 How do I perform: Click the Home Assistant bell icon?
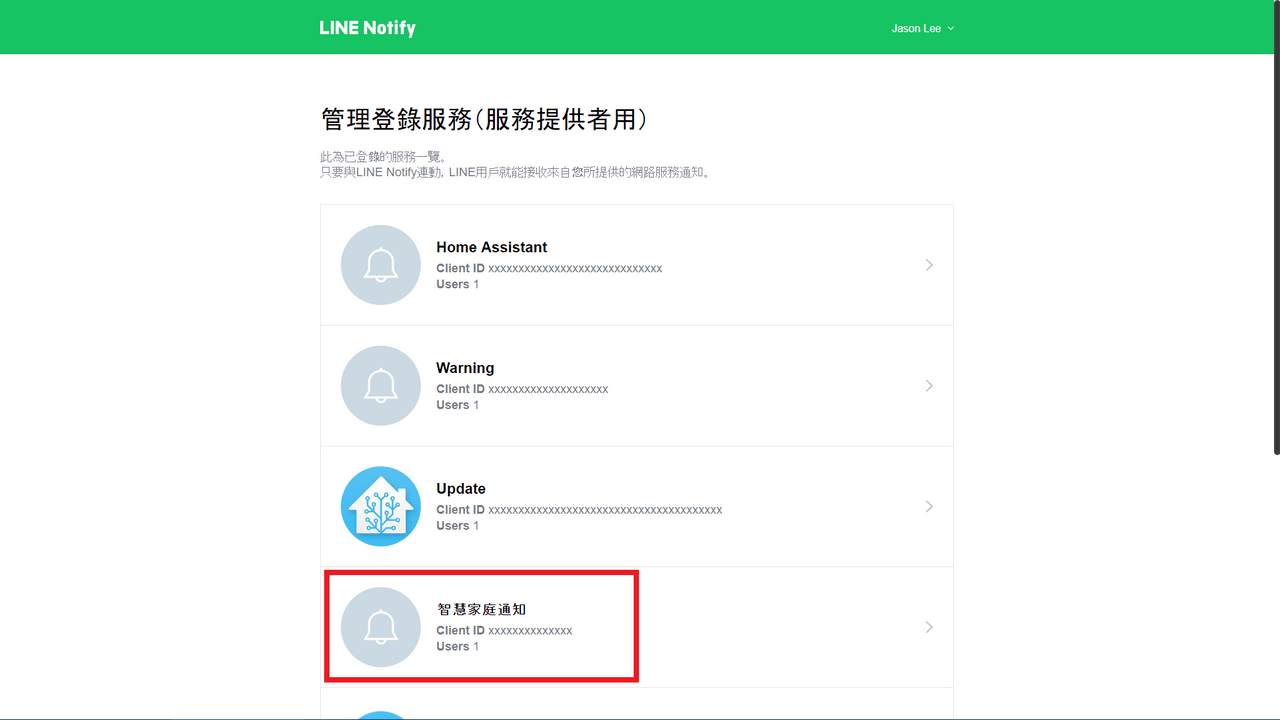[381, 265]
